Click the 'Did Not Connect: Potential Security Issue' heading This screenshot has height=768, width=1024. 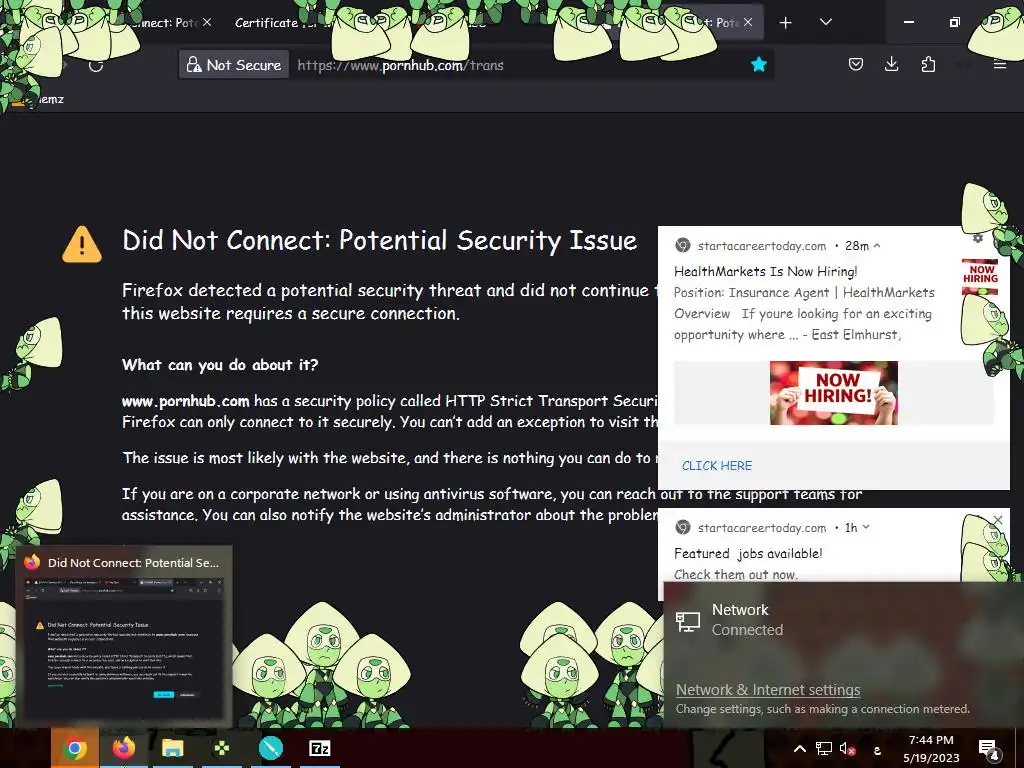379,240
